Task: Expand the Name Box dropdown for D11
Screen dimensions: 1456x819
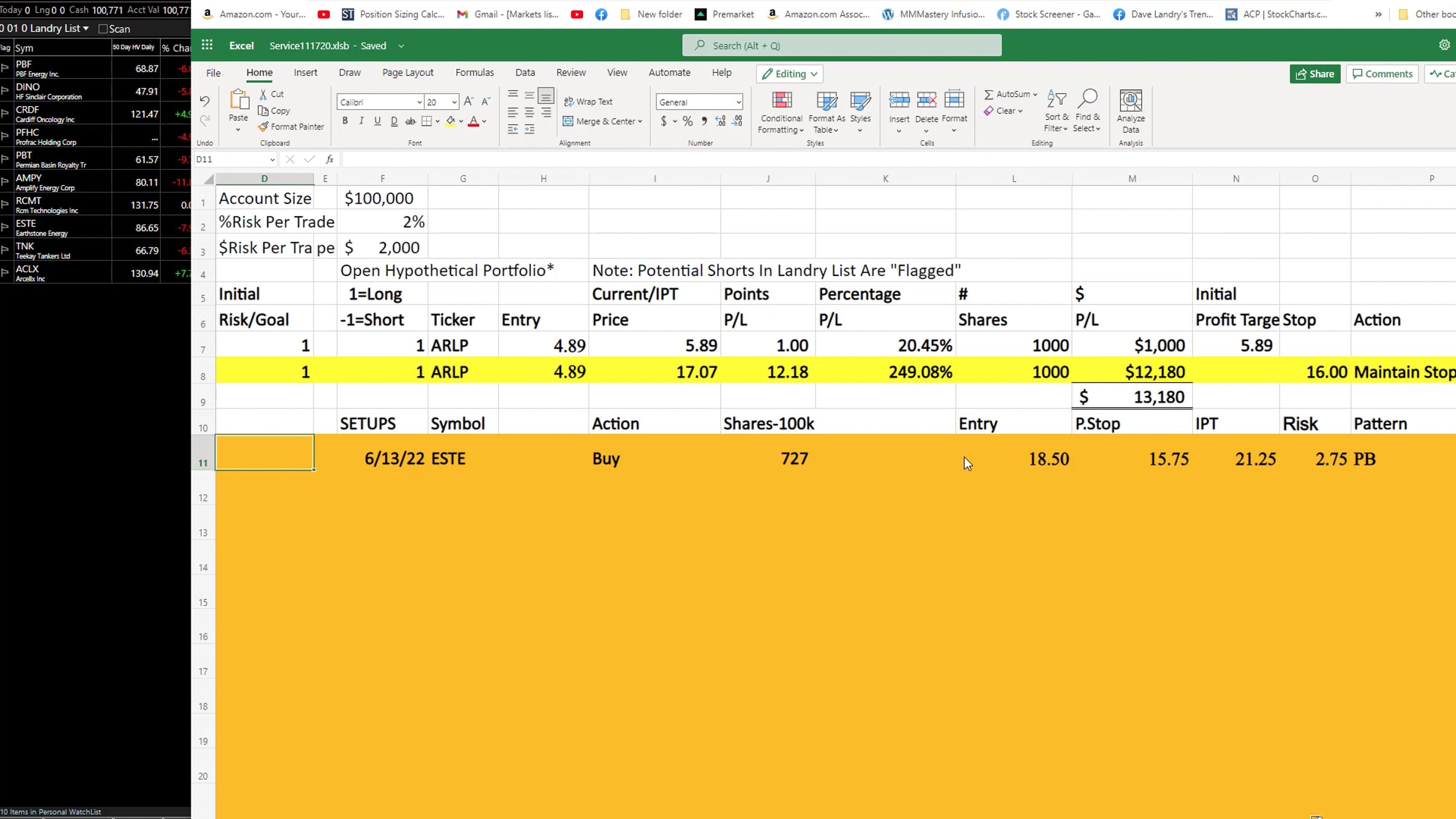Action: click(x=272, y=160)
